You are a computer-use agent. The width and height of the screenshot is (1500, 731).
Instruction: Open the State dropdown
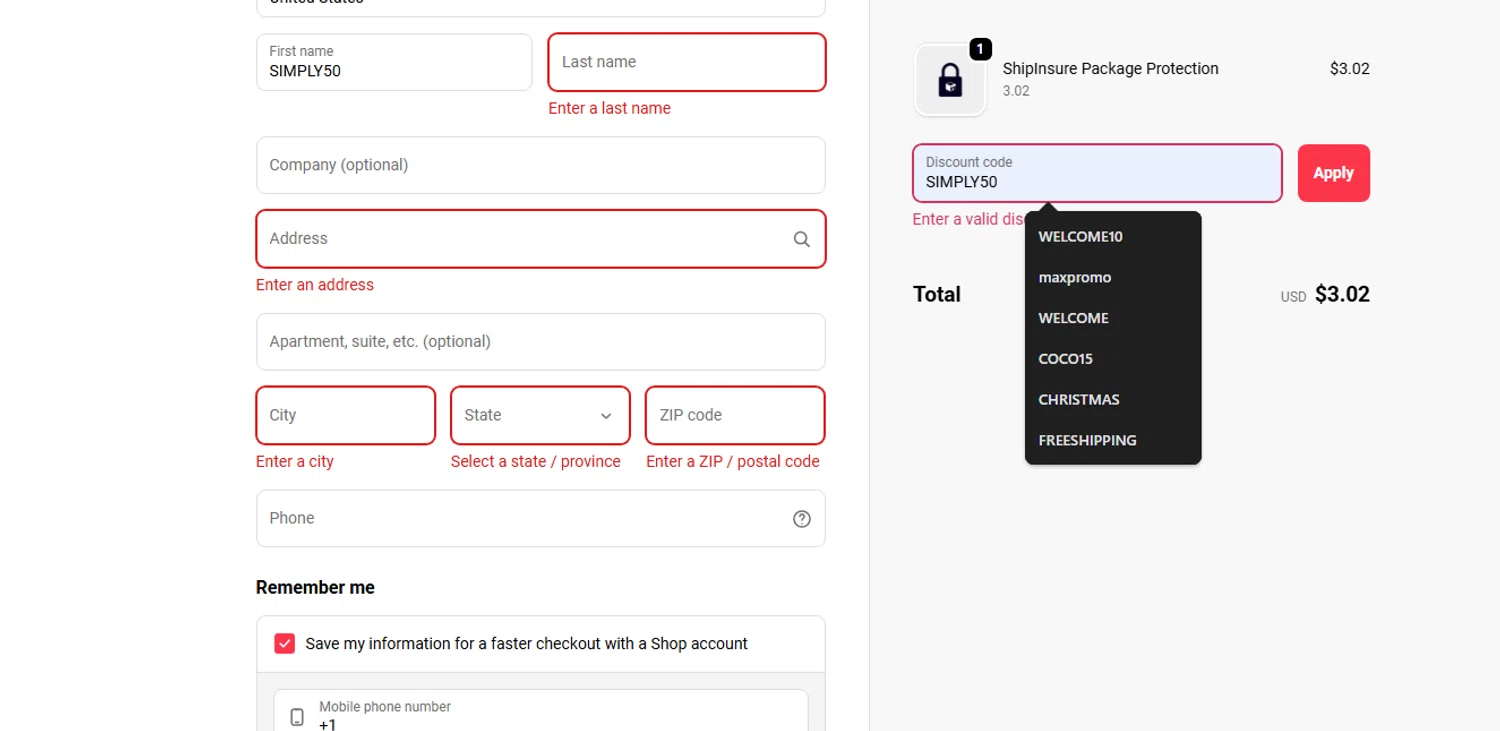pos(540,415)
